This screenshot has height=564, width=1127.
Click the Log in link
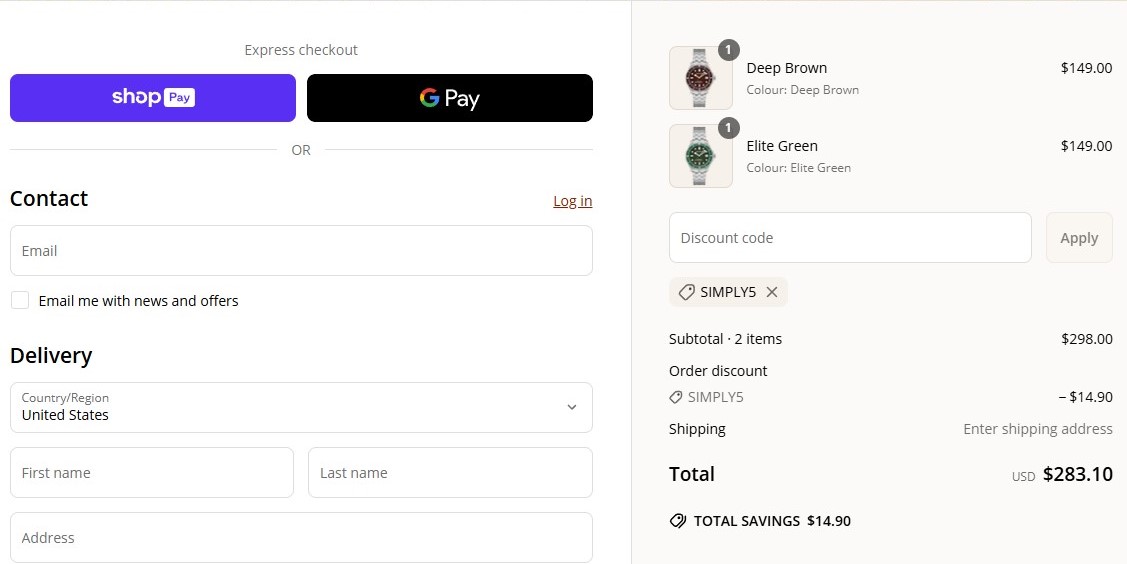coord(572,201)
